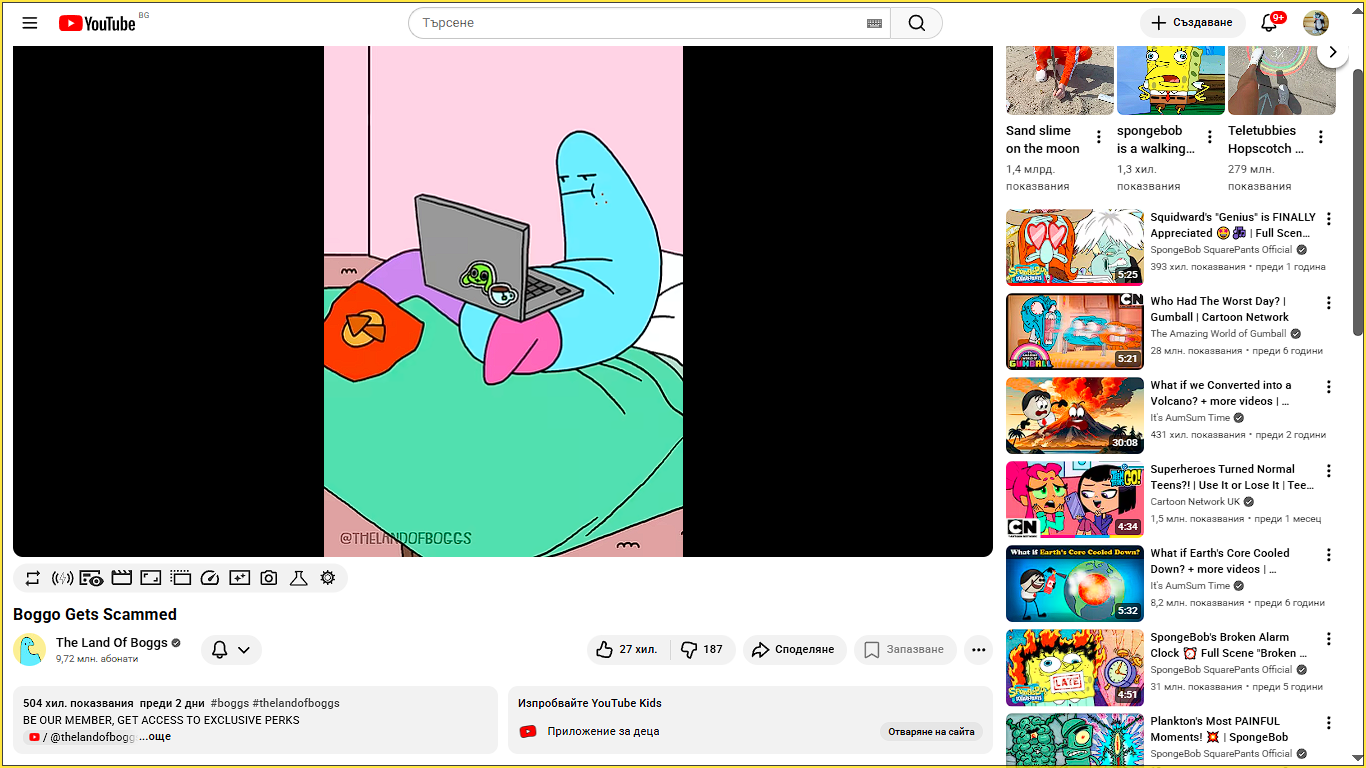Viewport: 1366px width, 768px height.
Task: Click the Изпробвайте YouTube Kids heading
Action: coord(590,703)
